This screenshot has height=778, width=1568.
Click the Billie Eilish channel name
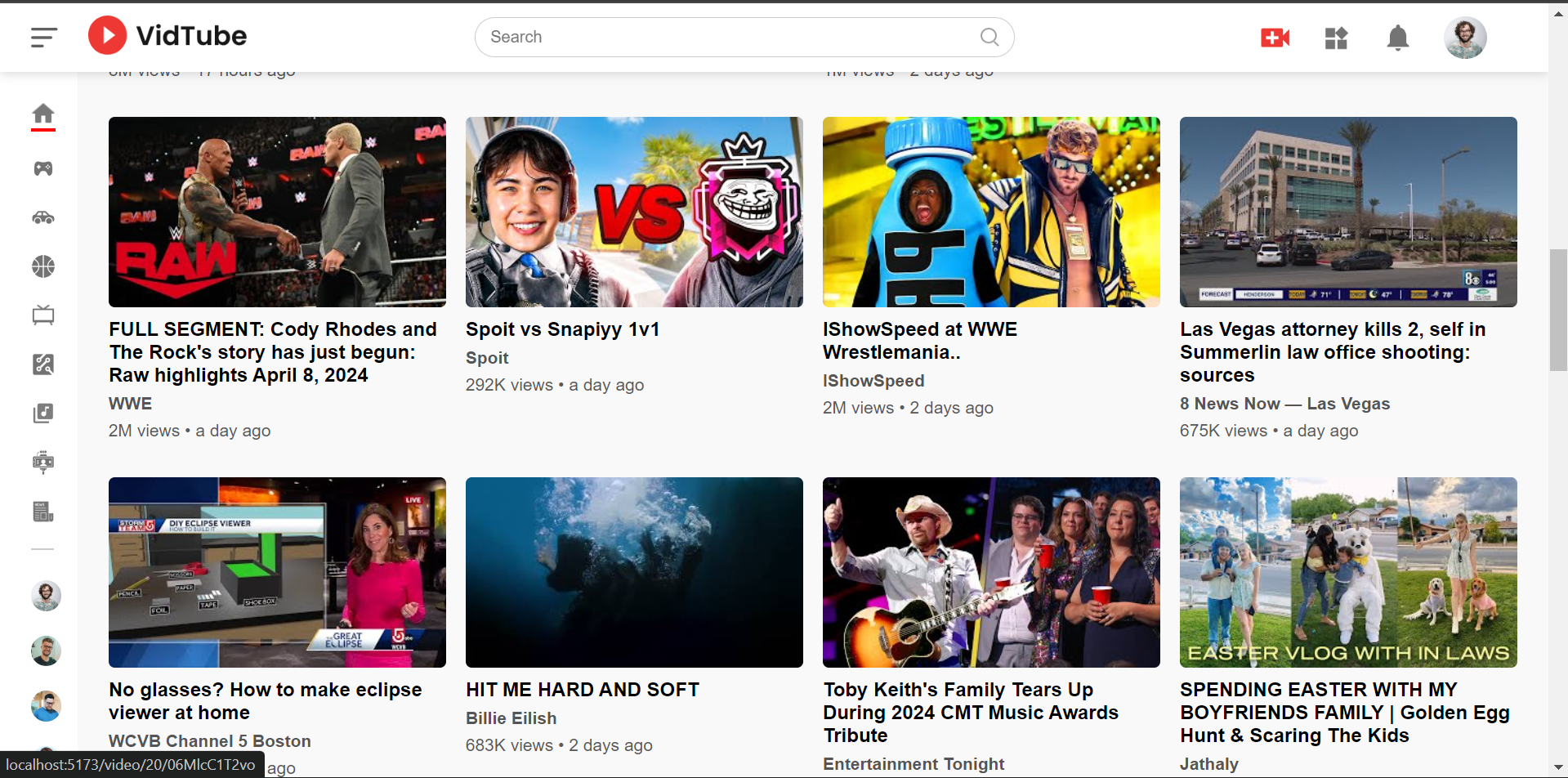click(x=511, y=718)
